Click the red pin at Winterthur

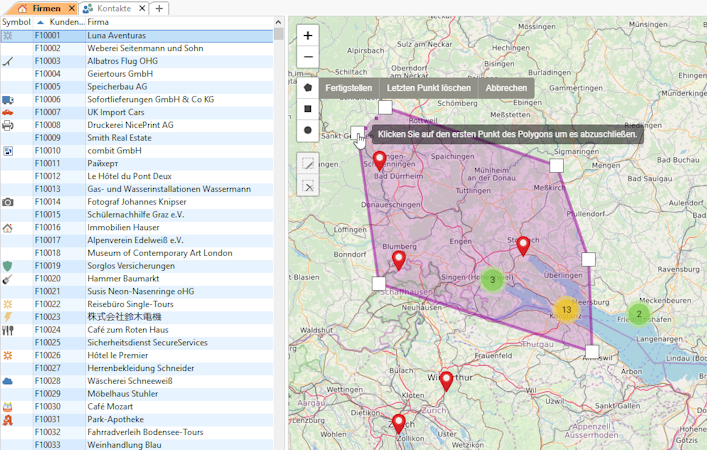(446, 381)
